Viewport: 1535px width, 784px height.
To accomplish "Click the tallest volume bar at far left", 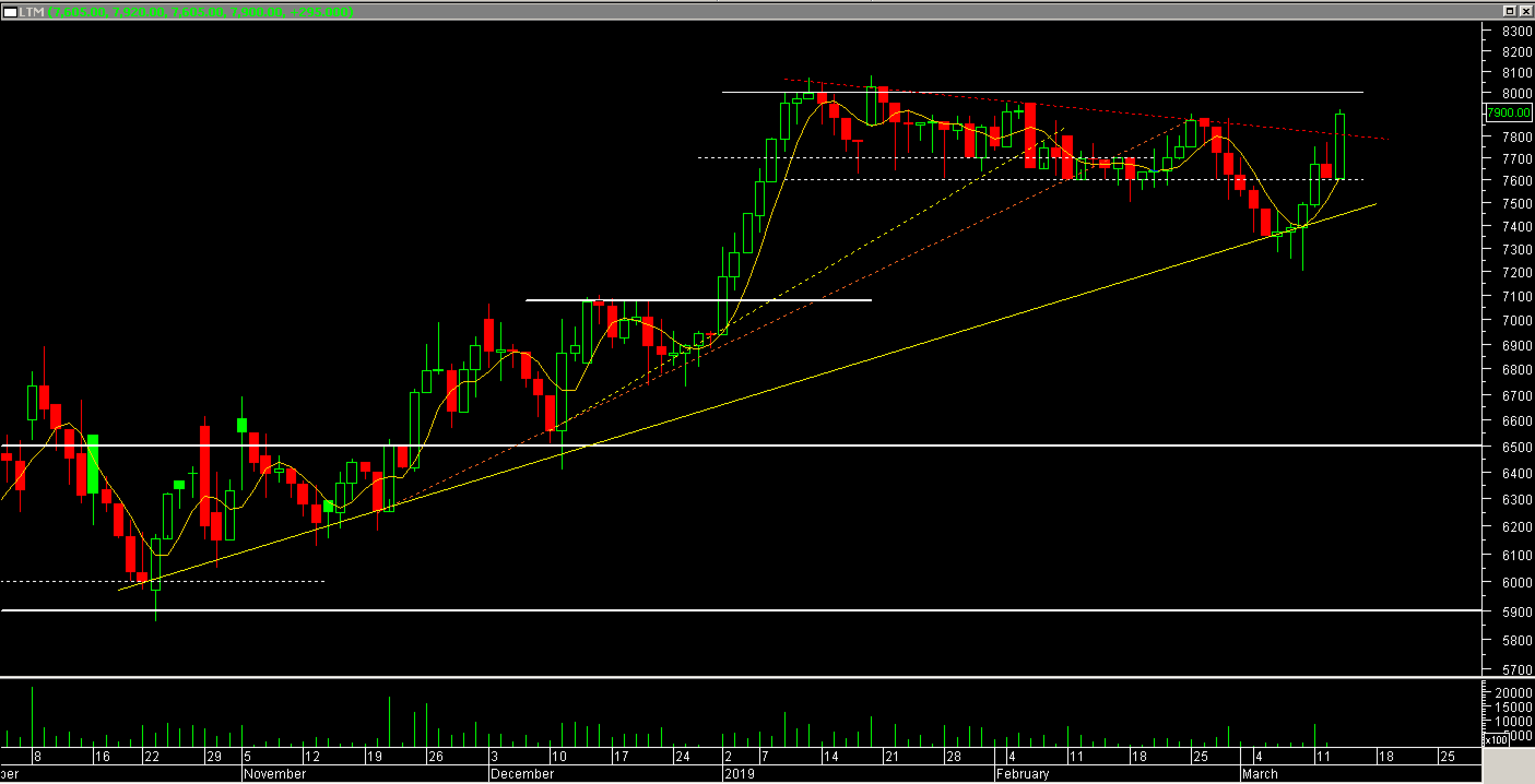I will 32,717.
